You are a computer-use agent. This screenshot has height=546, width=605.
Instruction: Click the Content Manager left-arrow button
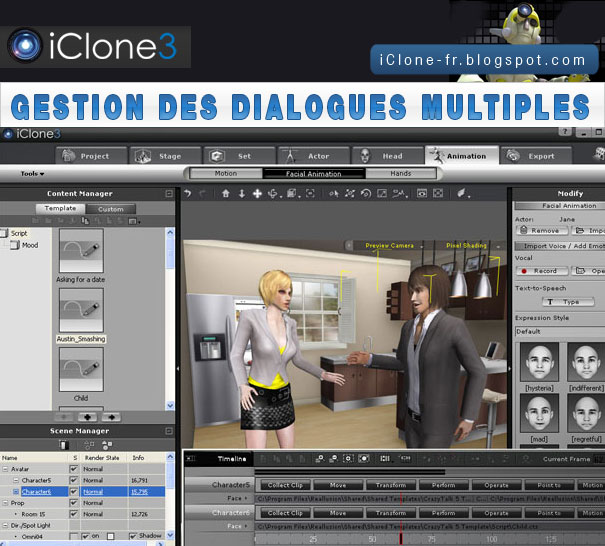(x=87, y=417)
